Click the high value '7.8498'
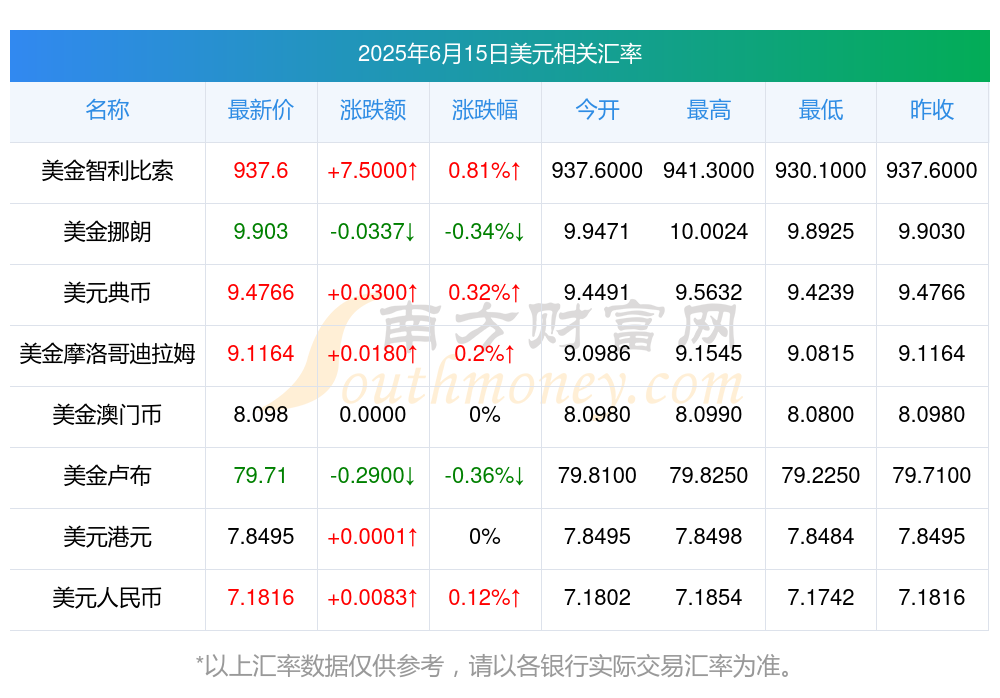Screen dimensions: 1000x698 point(709,537)
